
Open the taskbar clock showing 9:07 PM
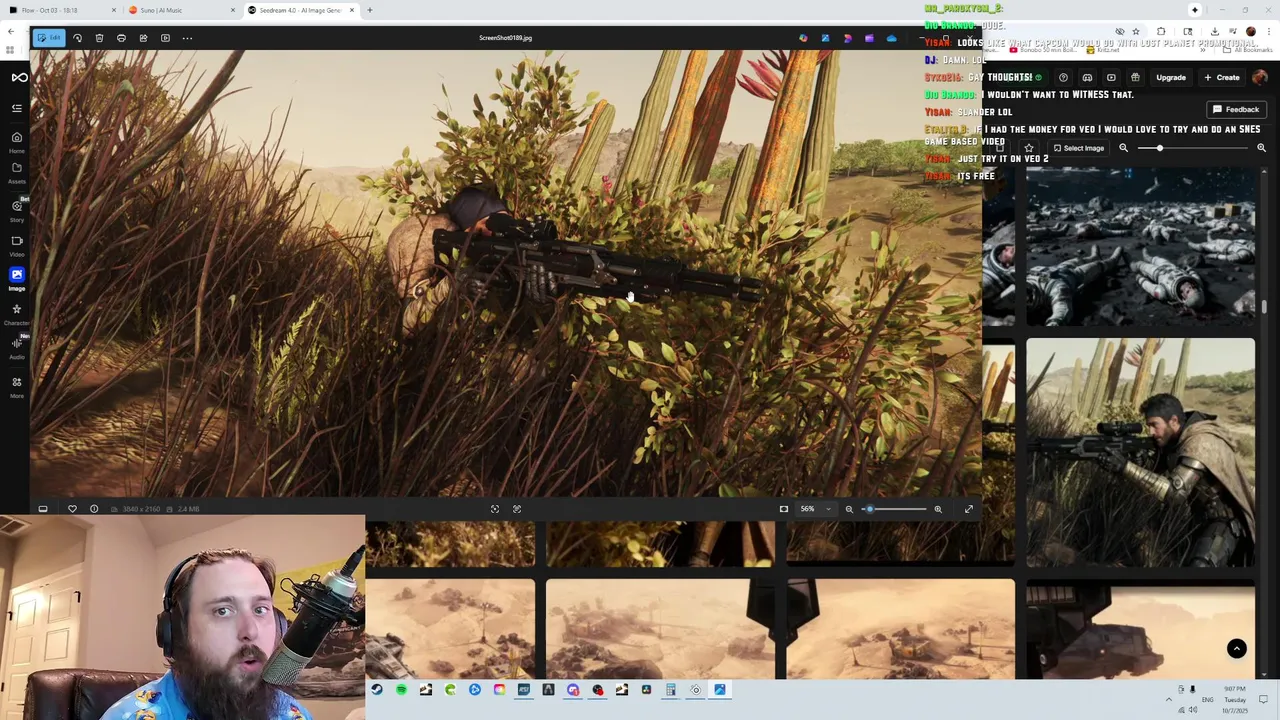click(1235, 699)
